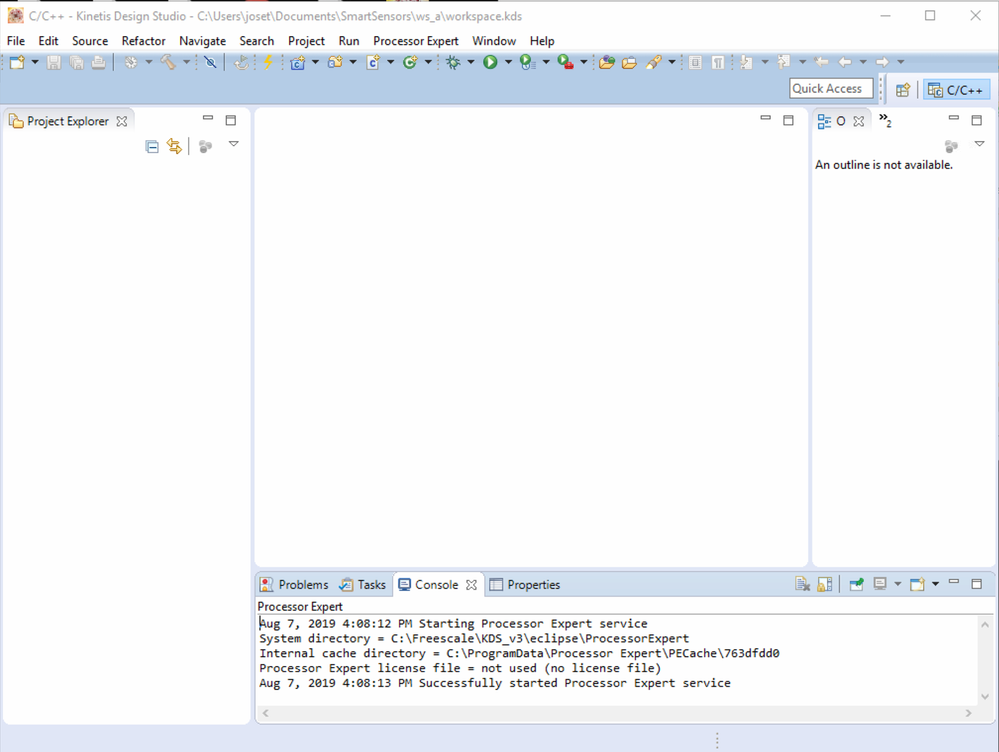Open the New wizard dropdown arrow

pos(34,62)
